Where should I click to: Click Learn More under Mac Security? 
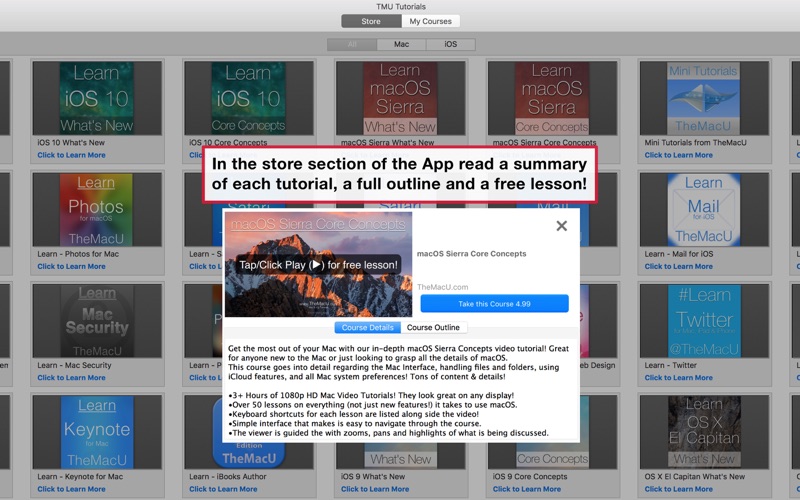[71, 378]
